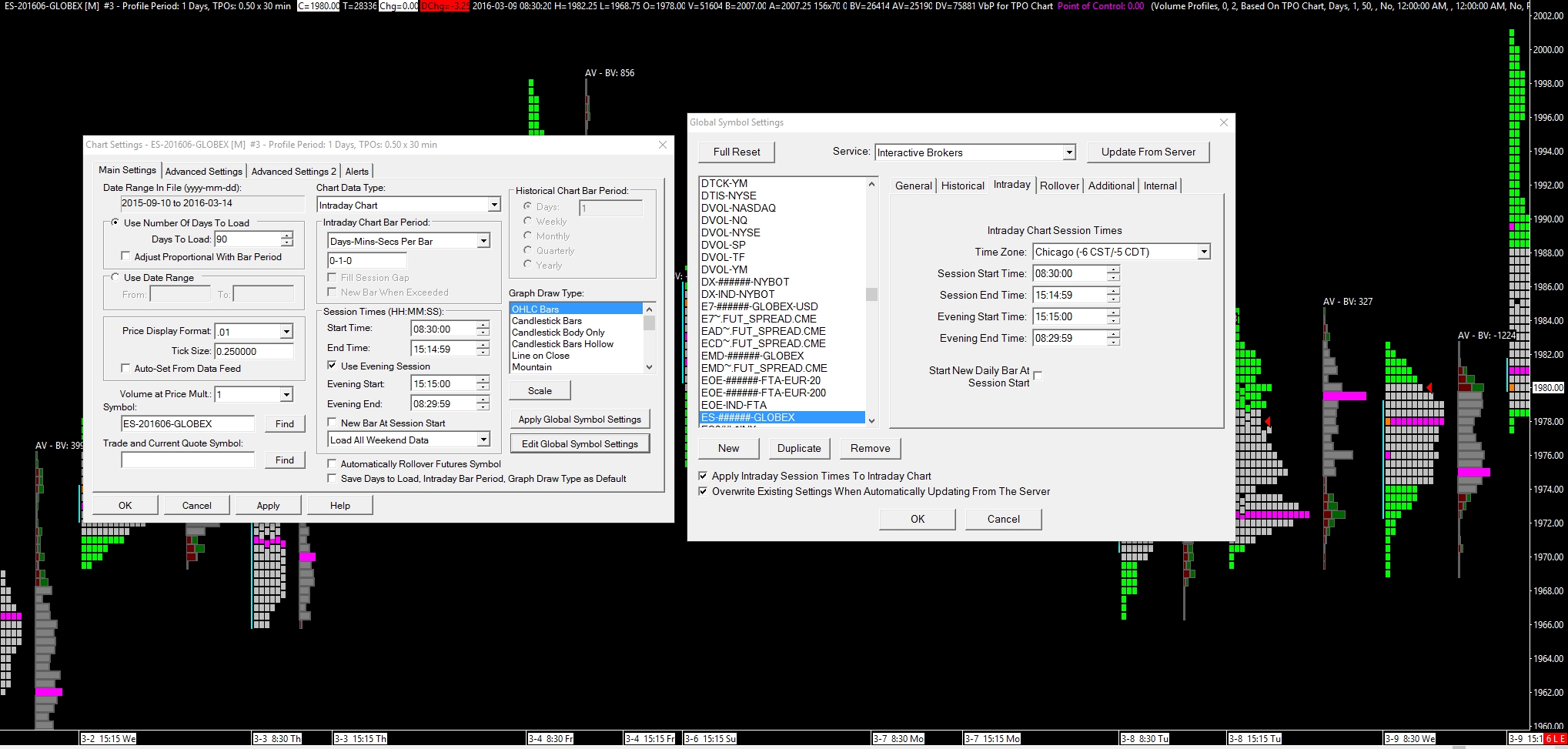Click the Full Reset button

[736, 152]
